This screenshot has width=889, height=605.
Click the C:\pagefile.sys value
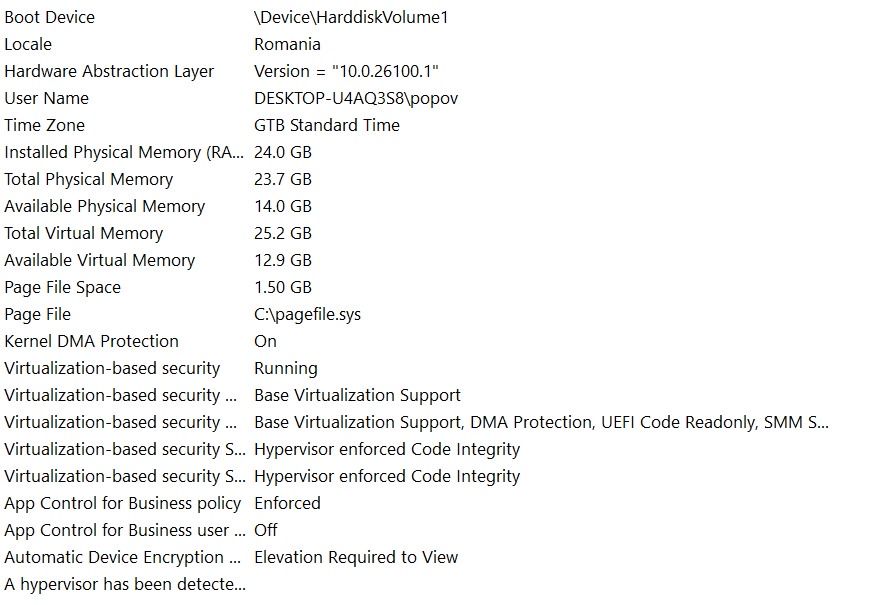click(x=307, y=314)
